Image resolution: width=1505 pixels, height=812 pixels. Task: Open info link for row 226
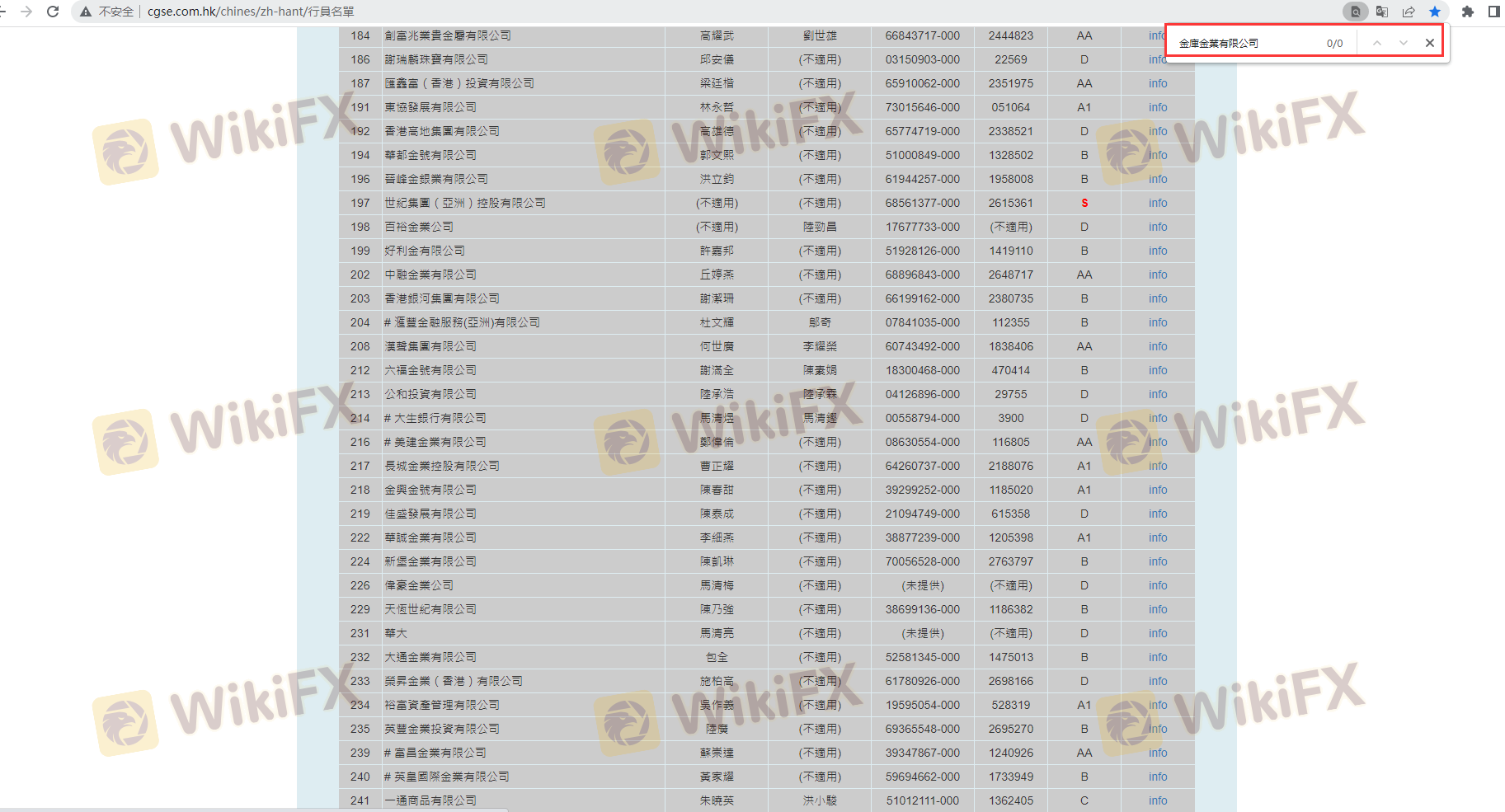1158,585
